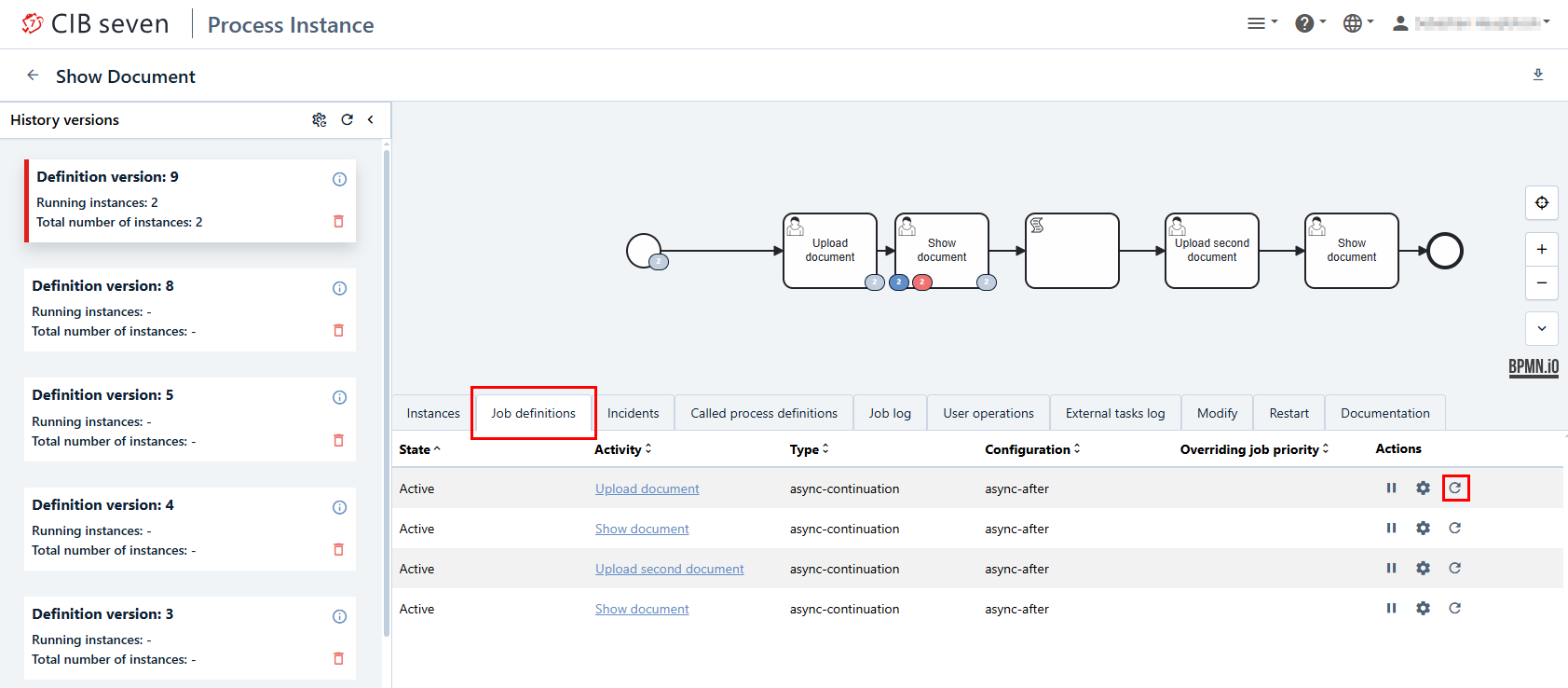This screenshot has height=688, width=1568.
Task: Zoom in on the BPMN diagram
Action: coord(1542,249)
